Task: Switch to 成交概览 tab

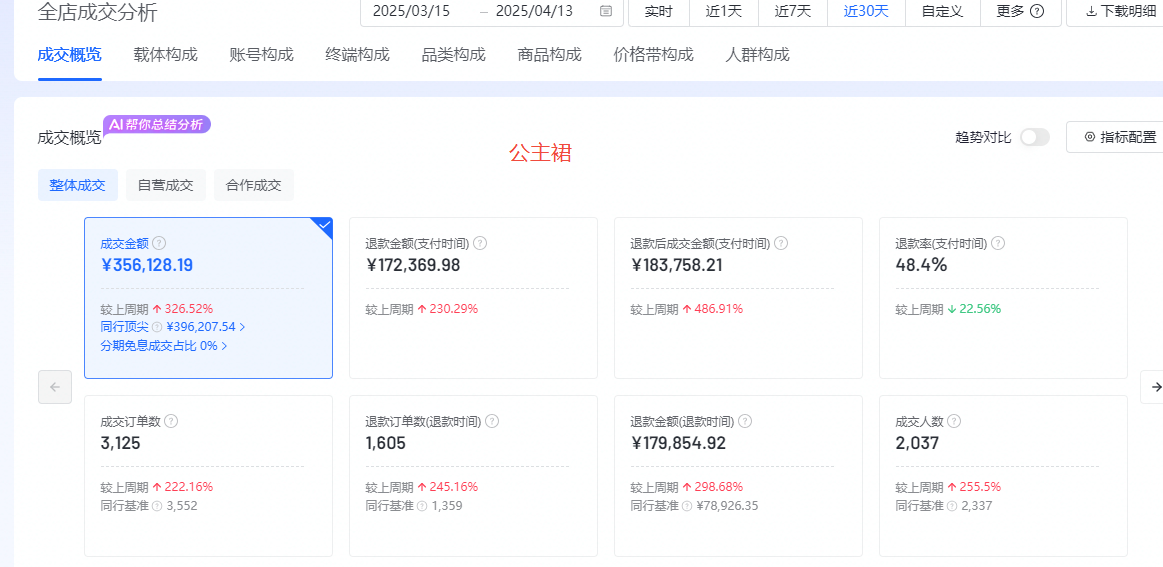Action: 70,54
